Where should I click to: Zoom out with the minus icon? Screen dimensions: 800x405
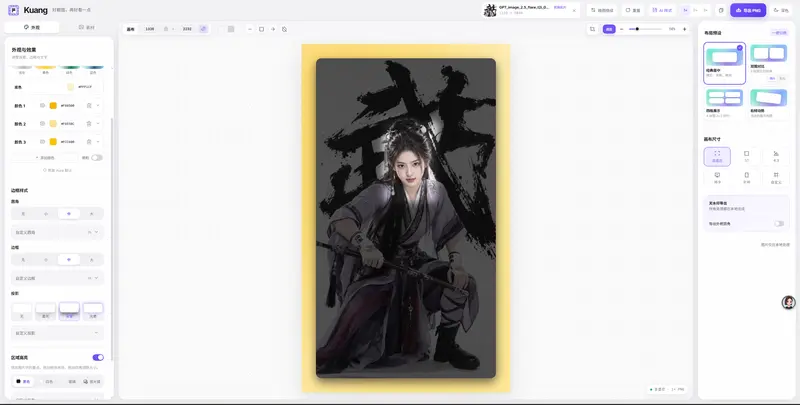(x=621, y=29)
